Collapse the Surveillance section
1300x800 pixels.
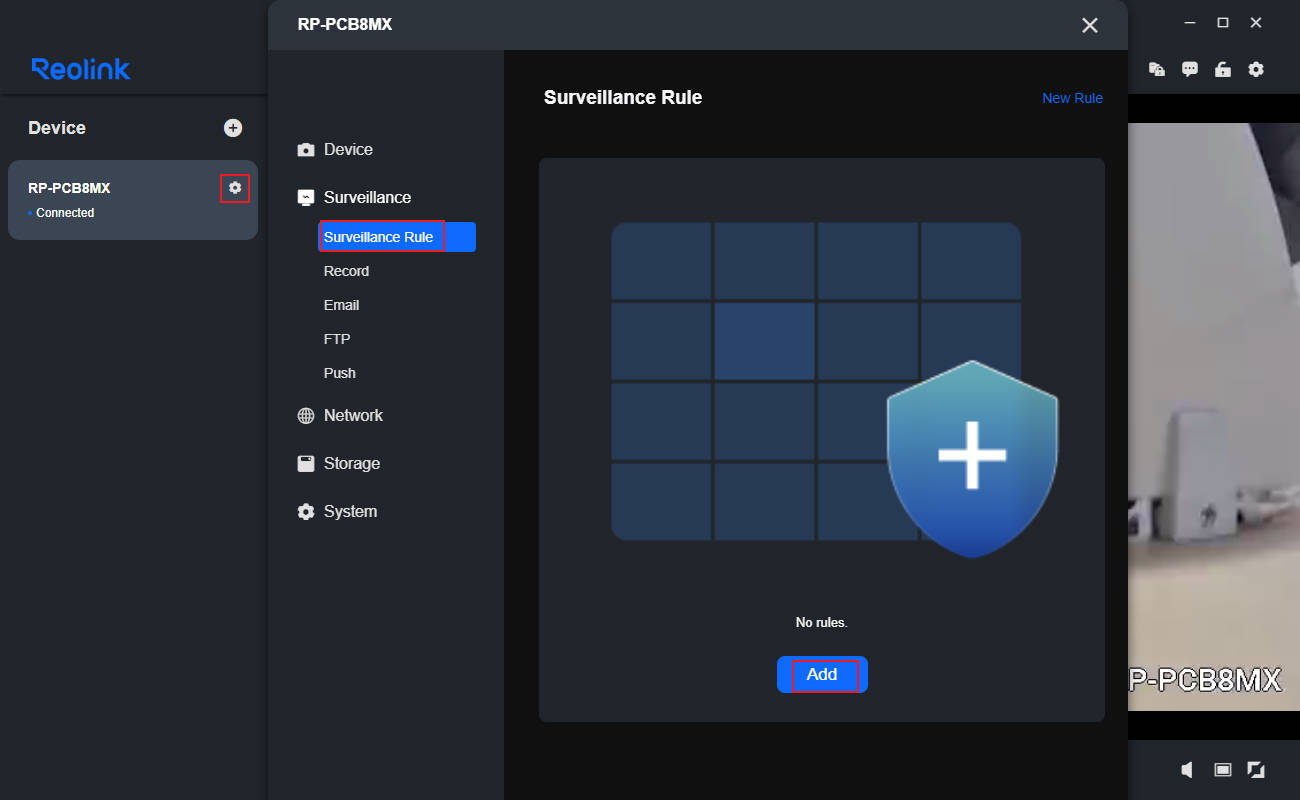click(367, 197)
